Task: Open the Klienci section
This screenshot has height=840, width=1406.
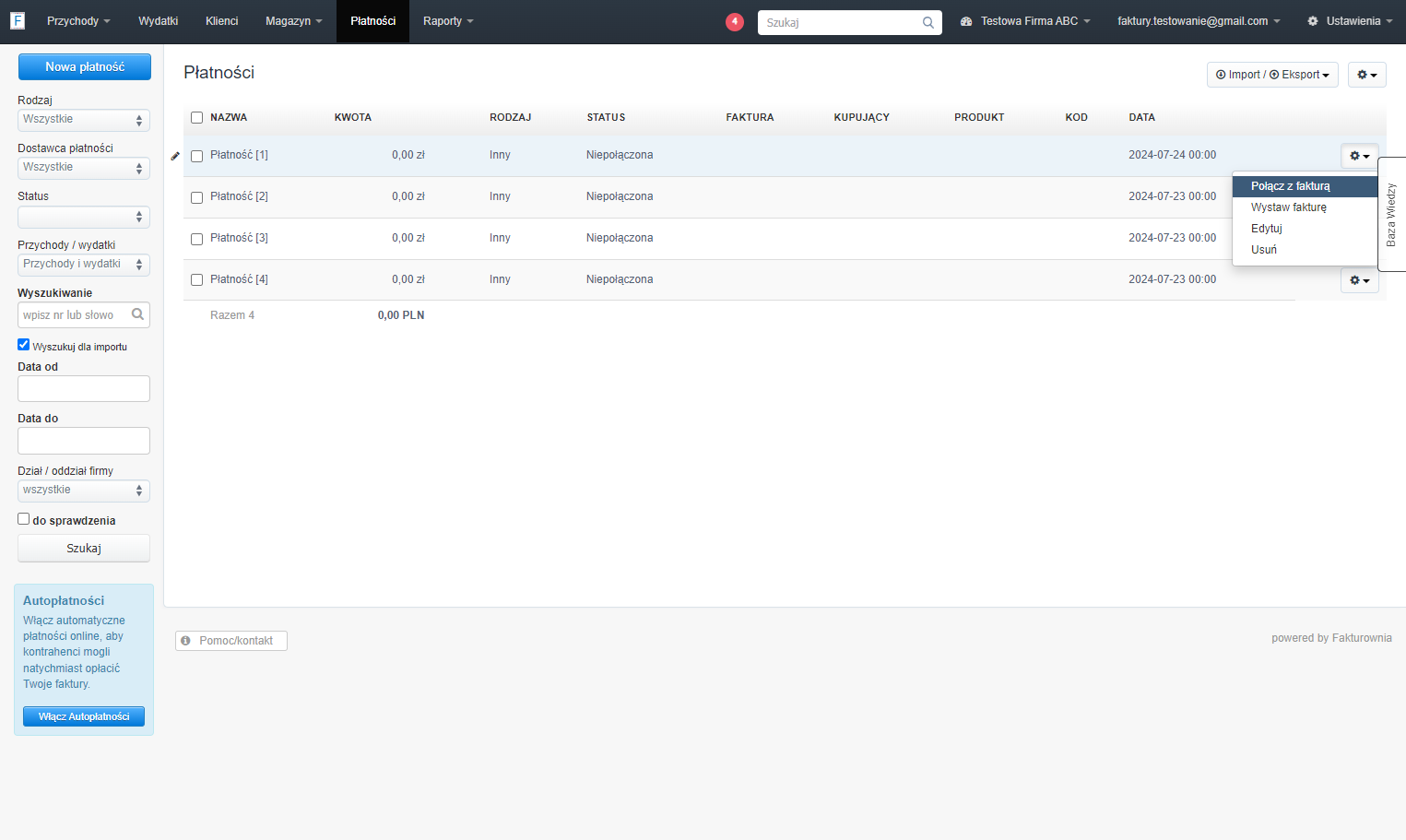Action: pos(222,21)
